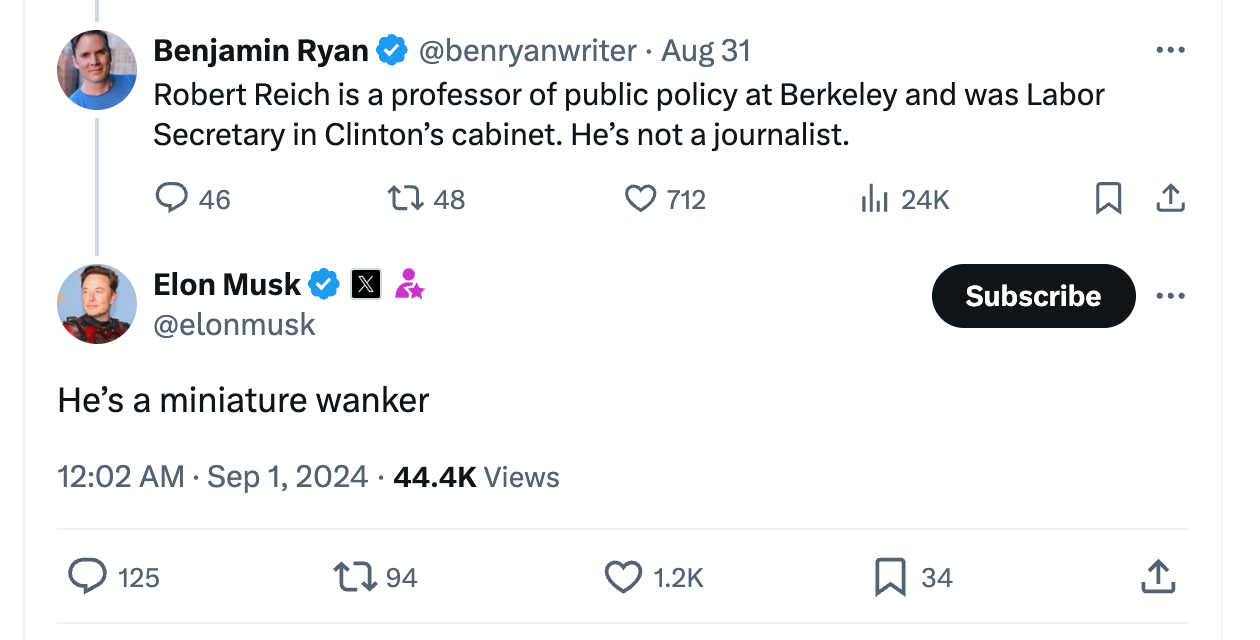Open the 12:02 AM Sep 1, 2024 timestamp
This screenshot has height=640, width=1260.
(x=213, y=476)
